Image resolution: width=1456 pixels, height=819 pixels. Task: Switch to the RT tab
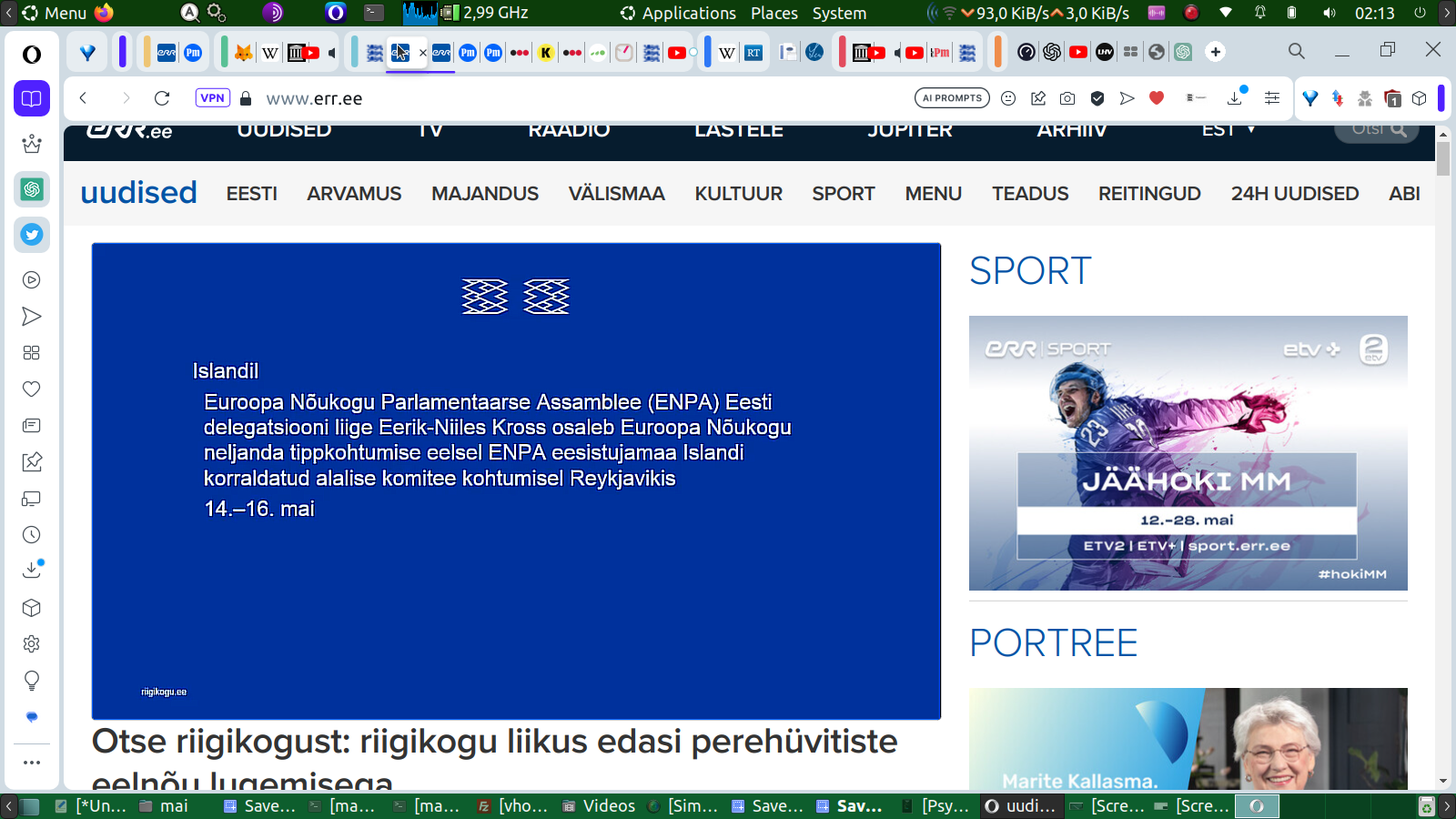pos(753,53)
